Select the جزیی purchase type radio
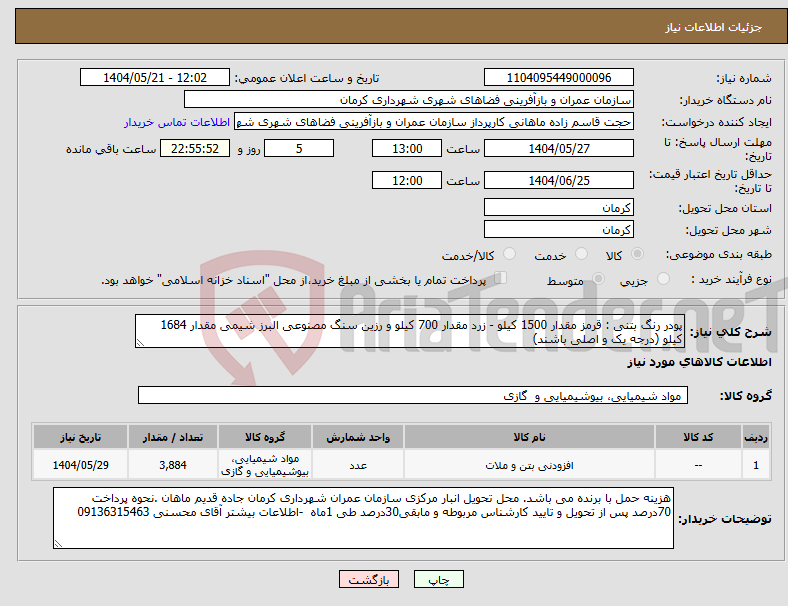Screen dimensions: 788x606 point(663,278)
